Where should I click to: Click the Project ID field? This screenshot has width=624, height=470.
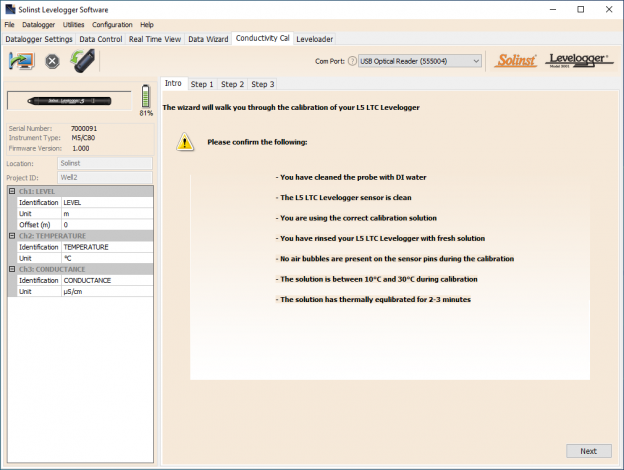coord(104,178)
